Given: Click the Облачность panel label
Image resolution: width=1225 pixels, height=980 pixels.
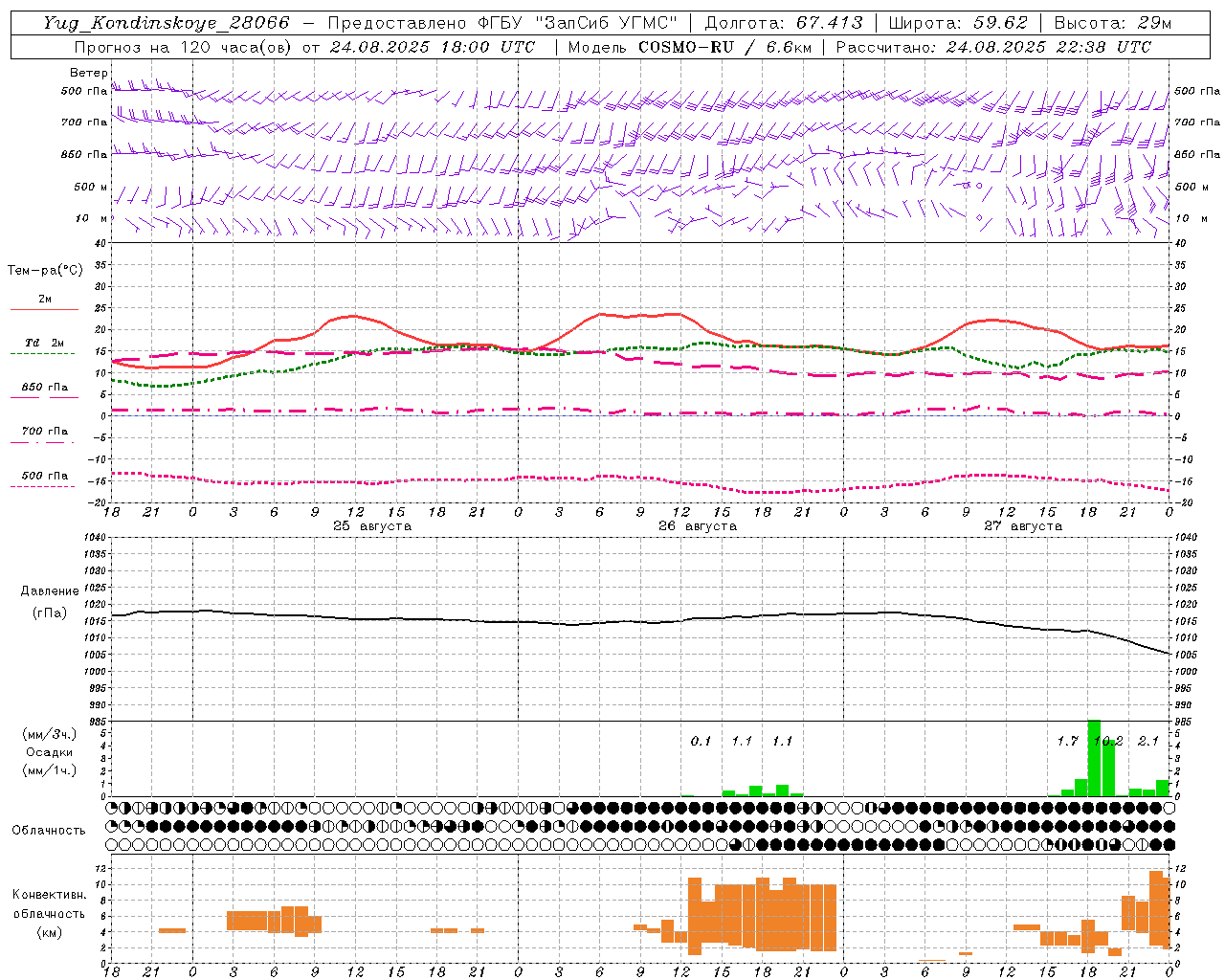Looking at the screenshot, I should click(x=49, y=830).
